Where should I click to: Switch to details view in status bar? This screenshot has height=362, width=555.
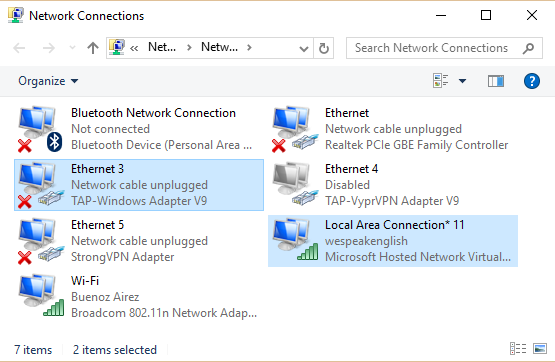point(518,349)
